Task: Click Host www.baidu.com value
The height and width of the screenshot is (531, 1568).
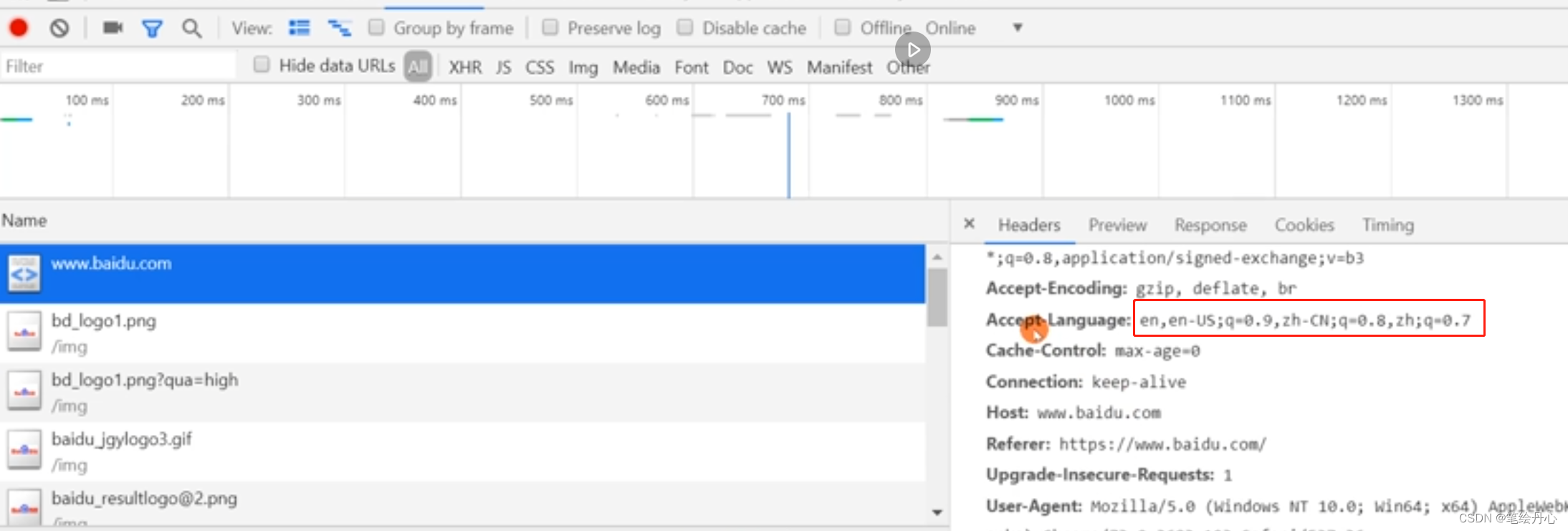Action: point(1099,413)
